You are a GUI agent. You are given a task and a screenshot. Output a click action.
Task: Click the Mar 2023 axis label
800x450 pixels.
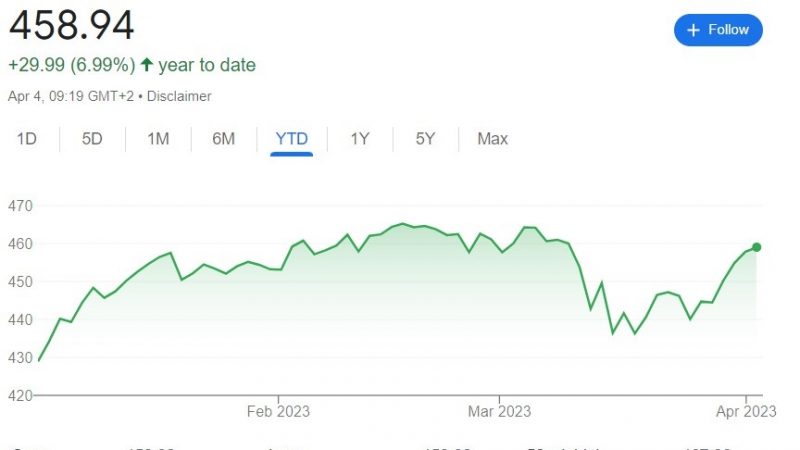click(499, 411)
